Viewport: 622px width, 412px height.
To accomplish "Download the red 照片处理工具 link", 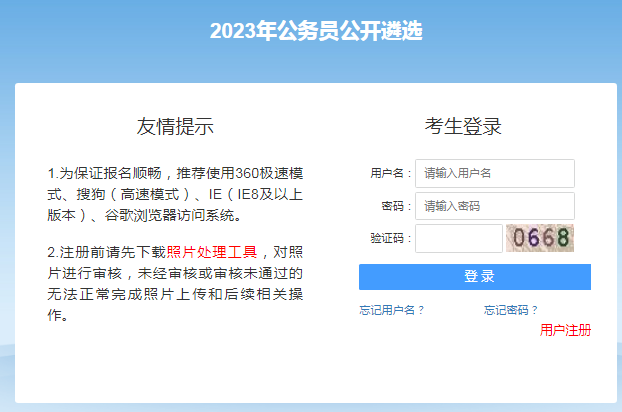I will point(212,252).
